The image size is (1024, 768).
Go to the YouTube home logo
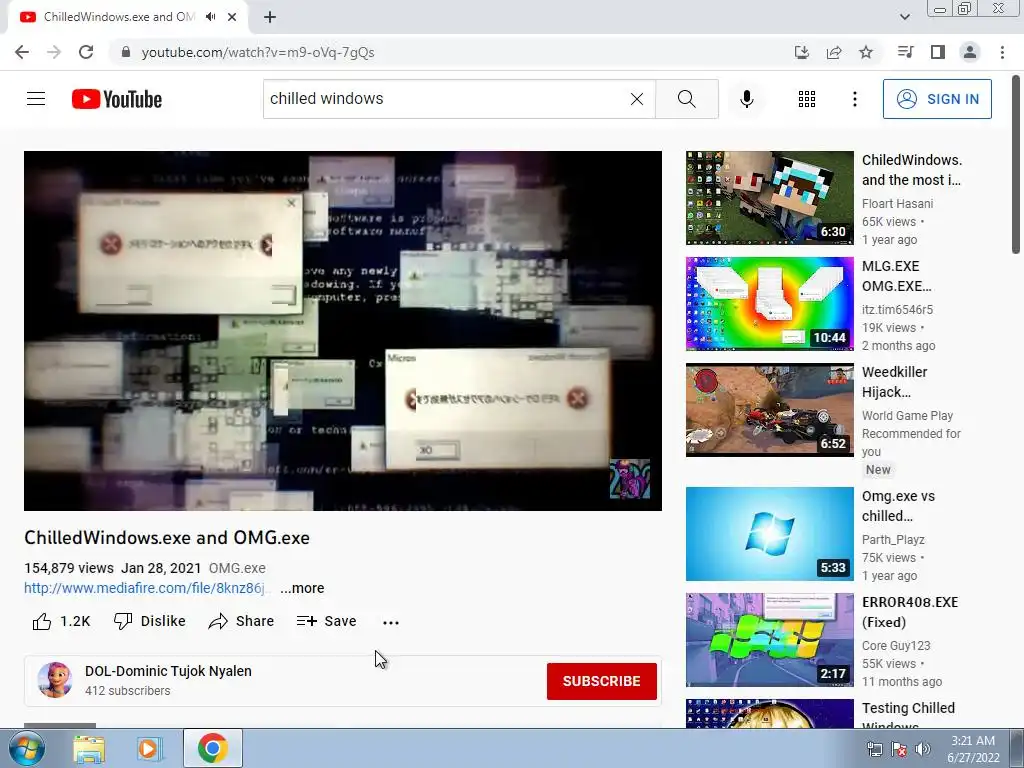point(117,99)
